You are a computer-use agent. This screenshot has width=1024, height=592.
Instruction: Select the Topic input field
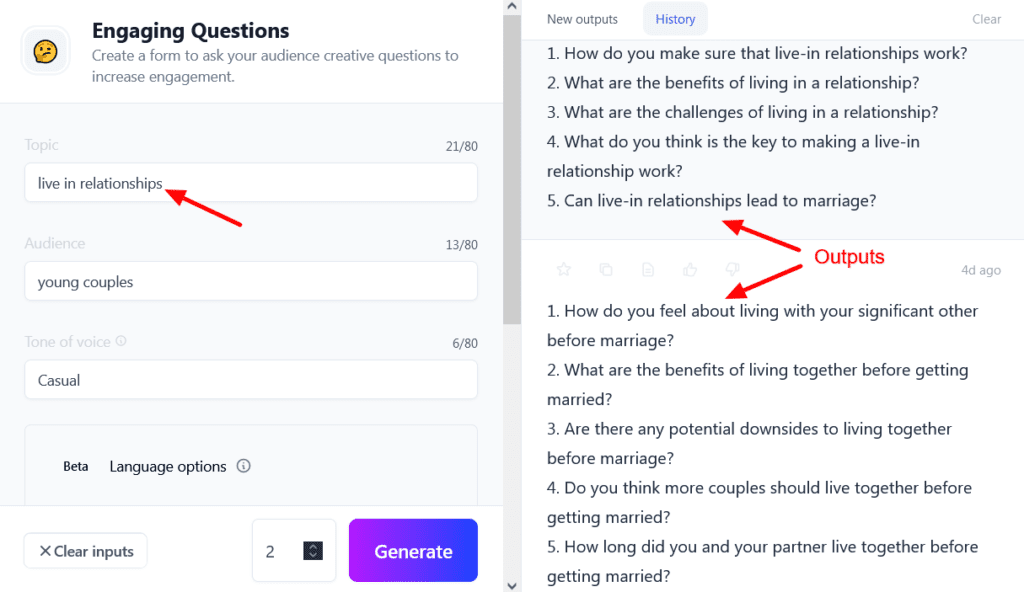click(251, 183)
